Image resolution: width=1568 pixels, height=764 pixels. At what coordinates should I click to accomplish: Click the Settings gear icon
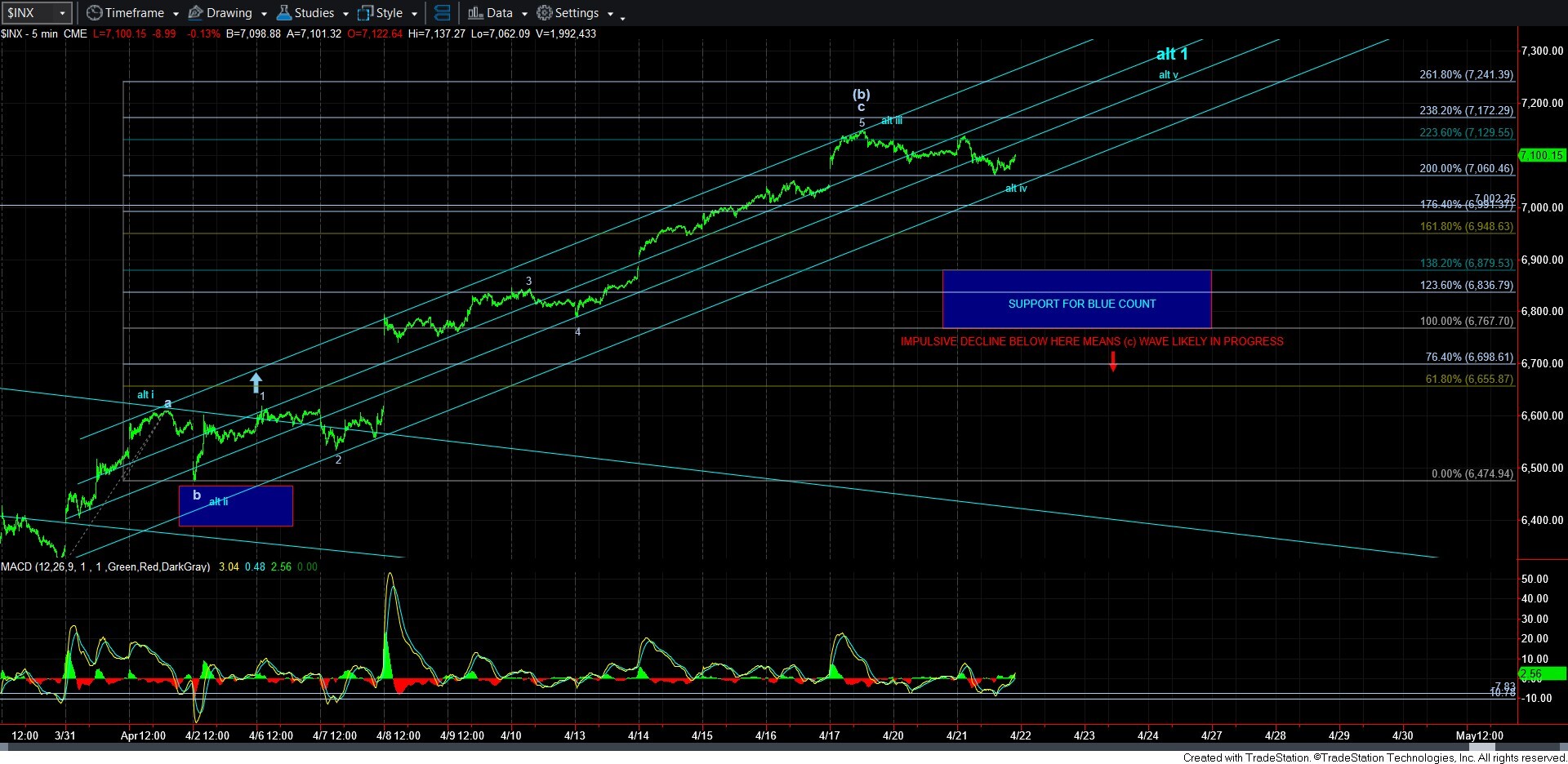(x=545, y=13)
